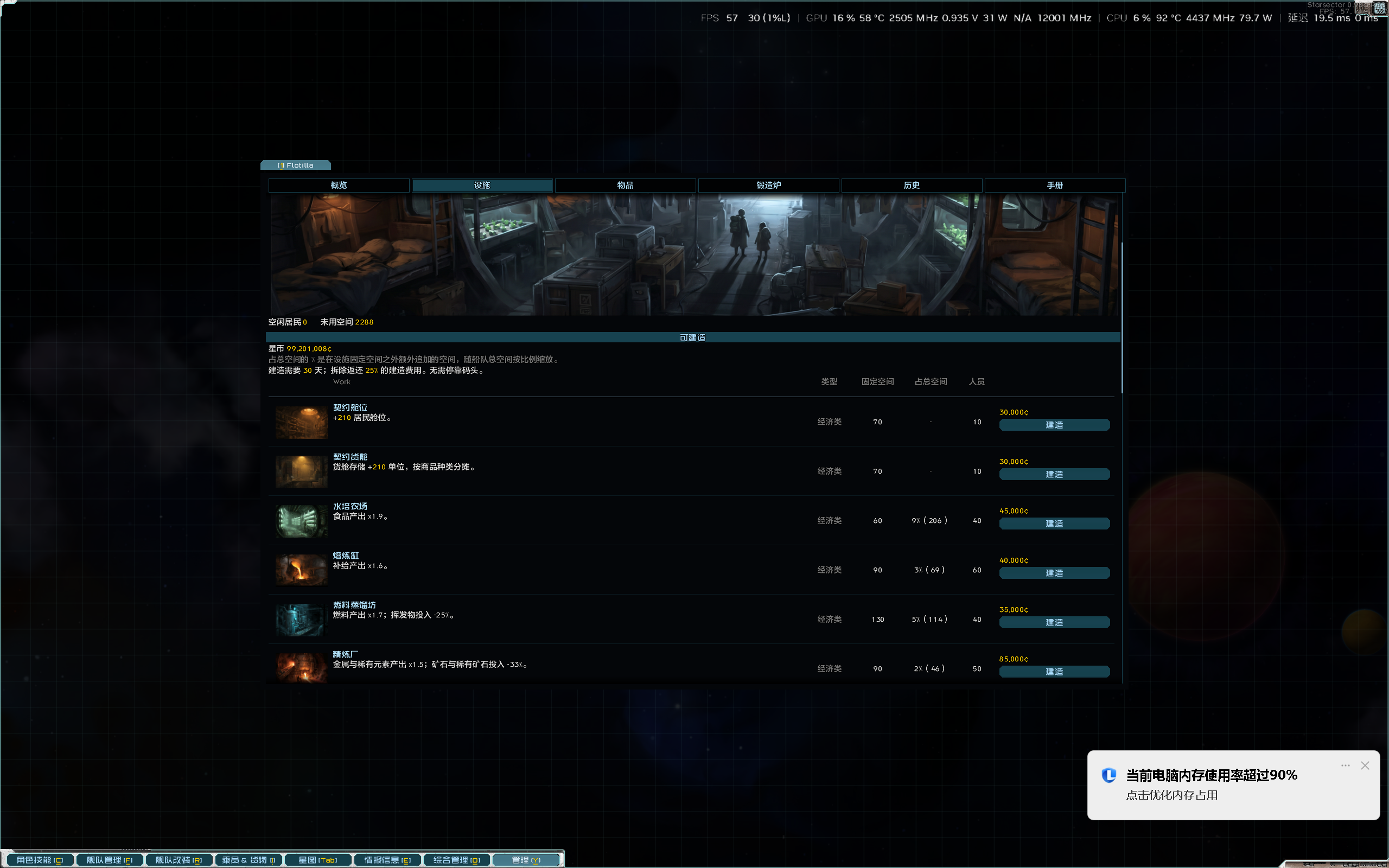Click 建造 button for 契约舱位
This screenshot has height=868, width=1389.
tap(1054, 425)
